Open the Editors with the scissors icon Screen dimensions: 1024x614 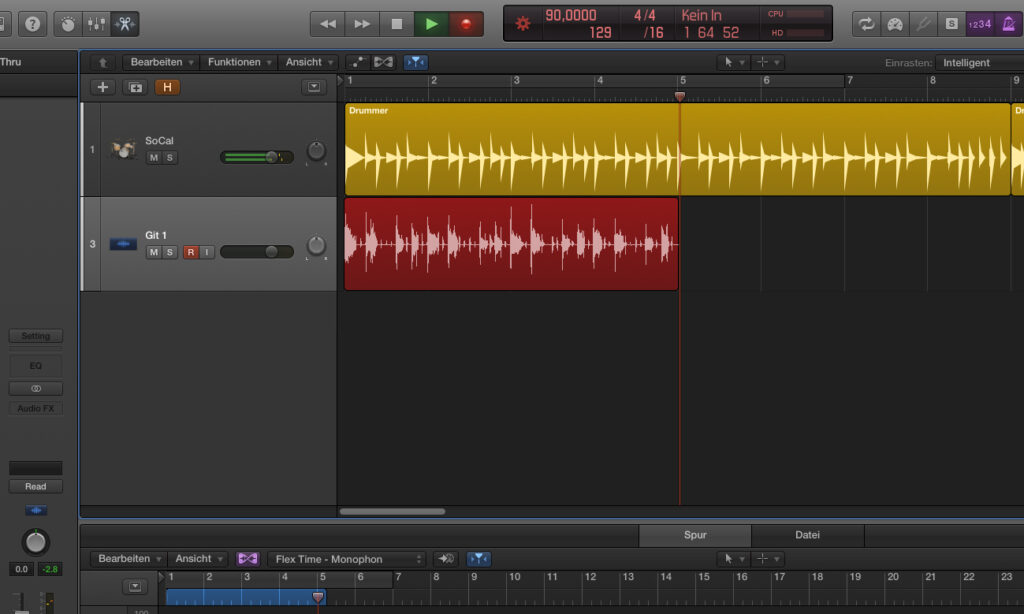click(x=125, y=23)
